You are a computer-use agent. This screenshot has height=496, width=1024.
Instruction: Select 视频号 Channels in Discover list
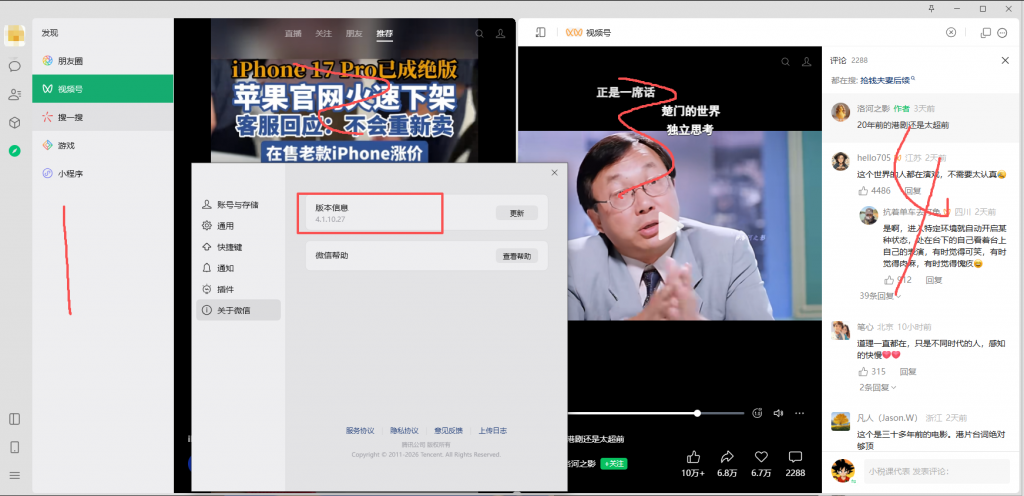tap(103, 89)
